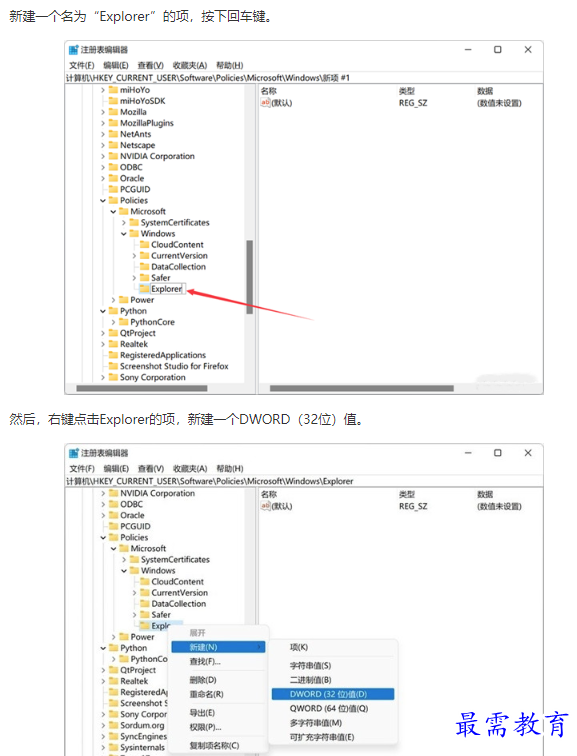Expand the CurrentVersion node in upper window
Image resolution: width=577 pixels, height=756 pixels.
pyautogui.click(x=134, y=256)
